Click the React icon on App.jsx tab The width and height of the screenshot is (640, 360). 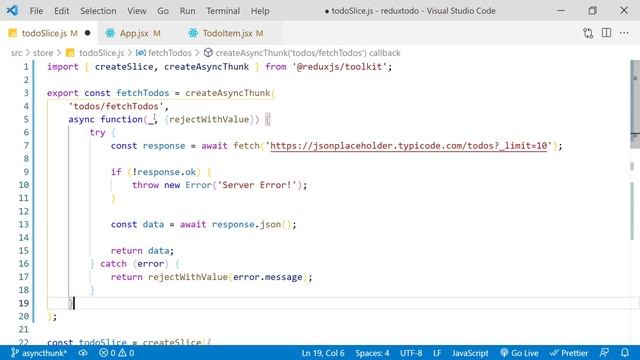[x=110, y=33]
